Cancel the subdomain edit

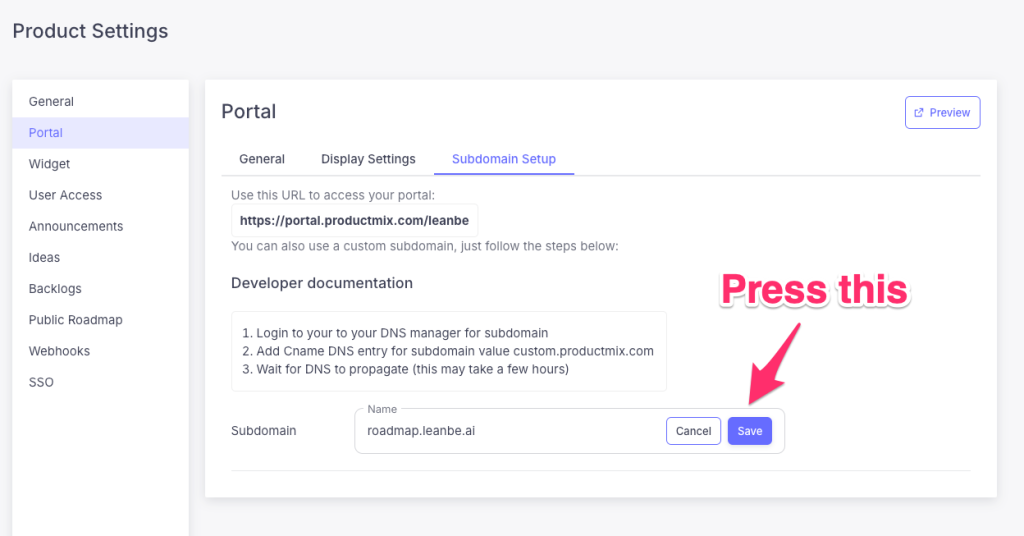pos(693,431)
